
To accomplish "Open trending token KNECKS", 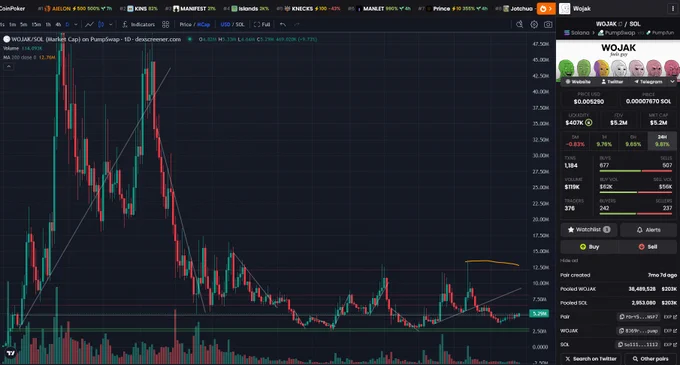I will coord(308,8).
